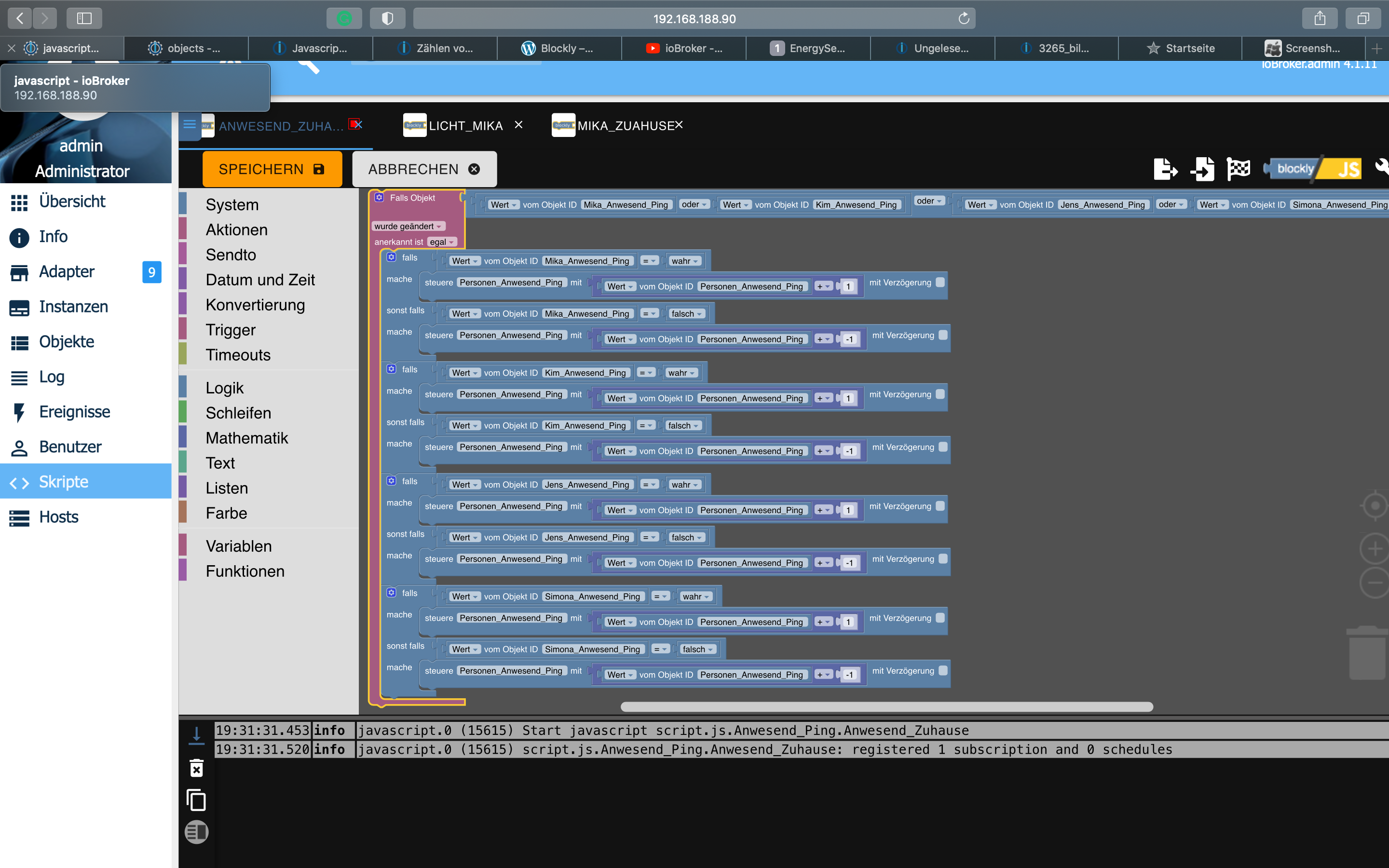1389x868 pixels.
Task: Toggle first 'mit Verzögerung' checkbox
Action: (x=940, y=282)
